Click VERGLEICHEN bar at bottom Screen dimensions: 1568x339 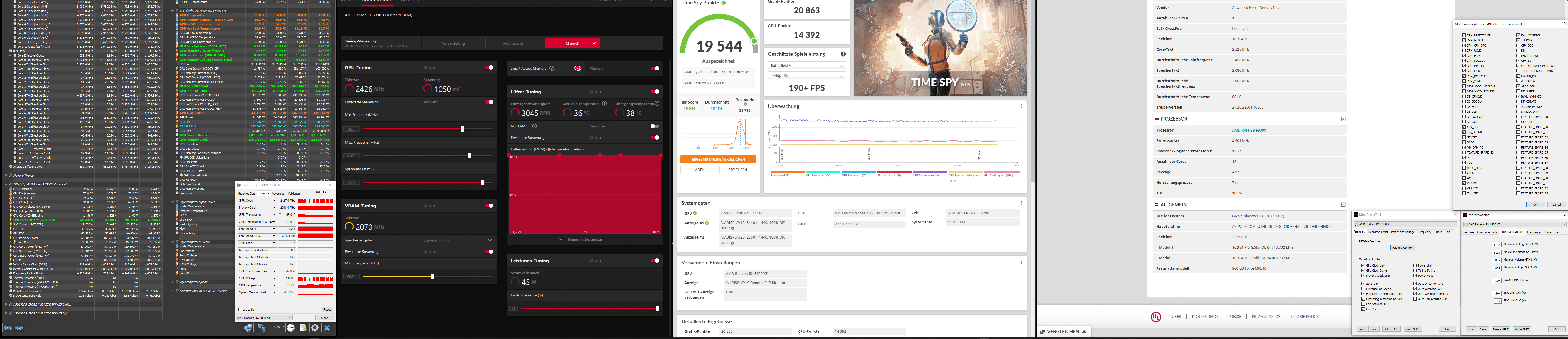1064,332
